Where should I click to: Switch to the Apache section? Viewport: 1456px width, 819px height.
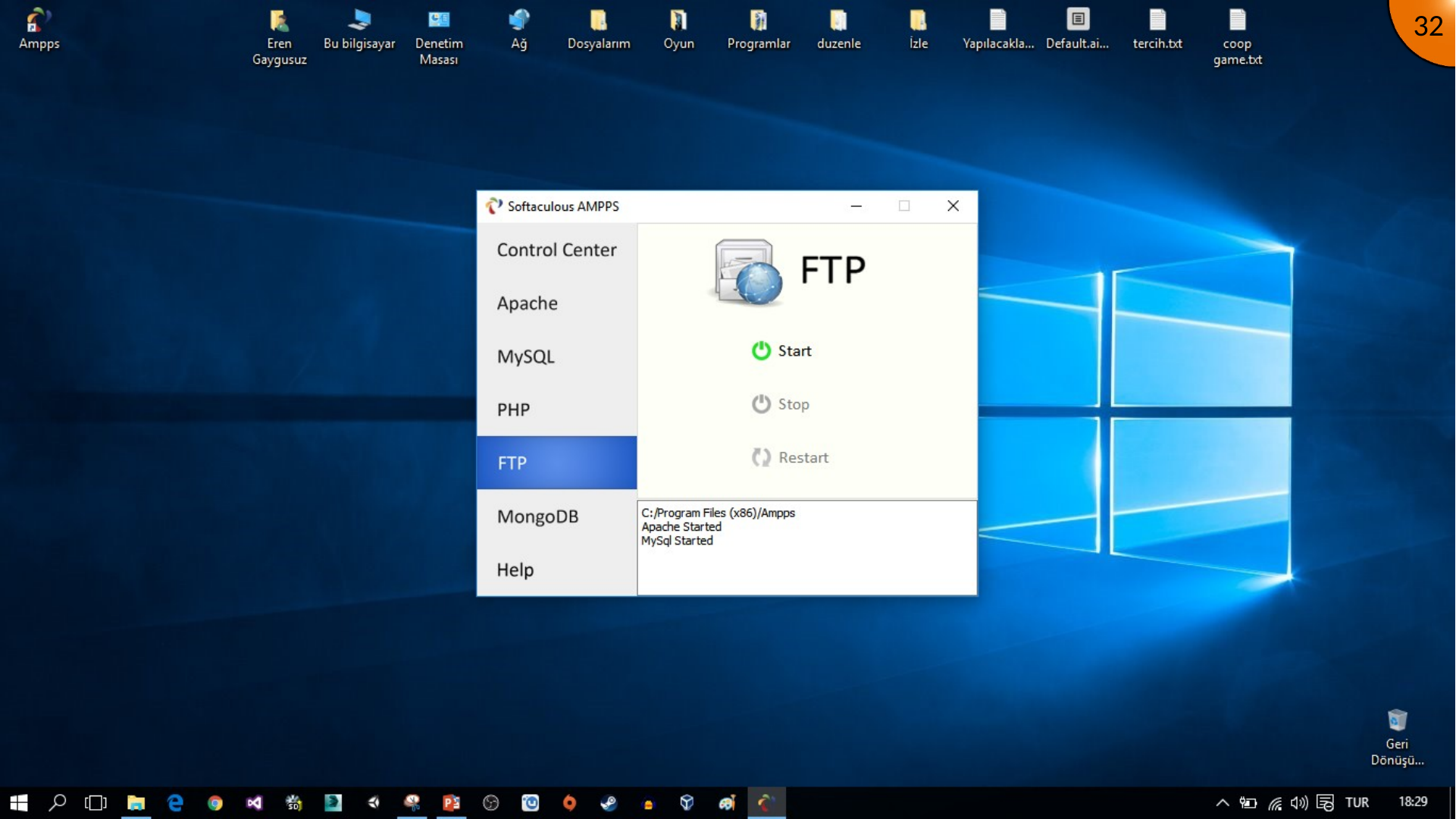coord(557,303)
